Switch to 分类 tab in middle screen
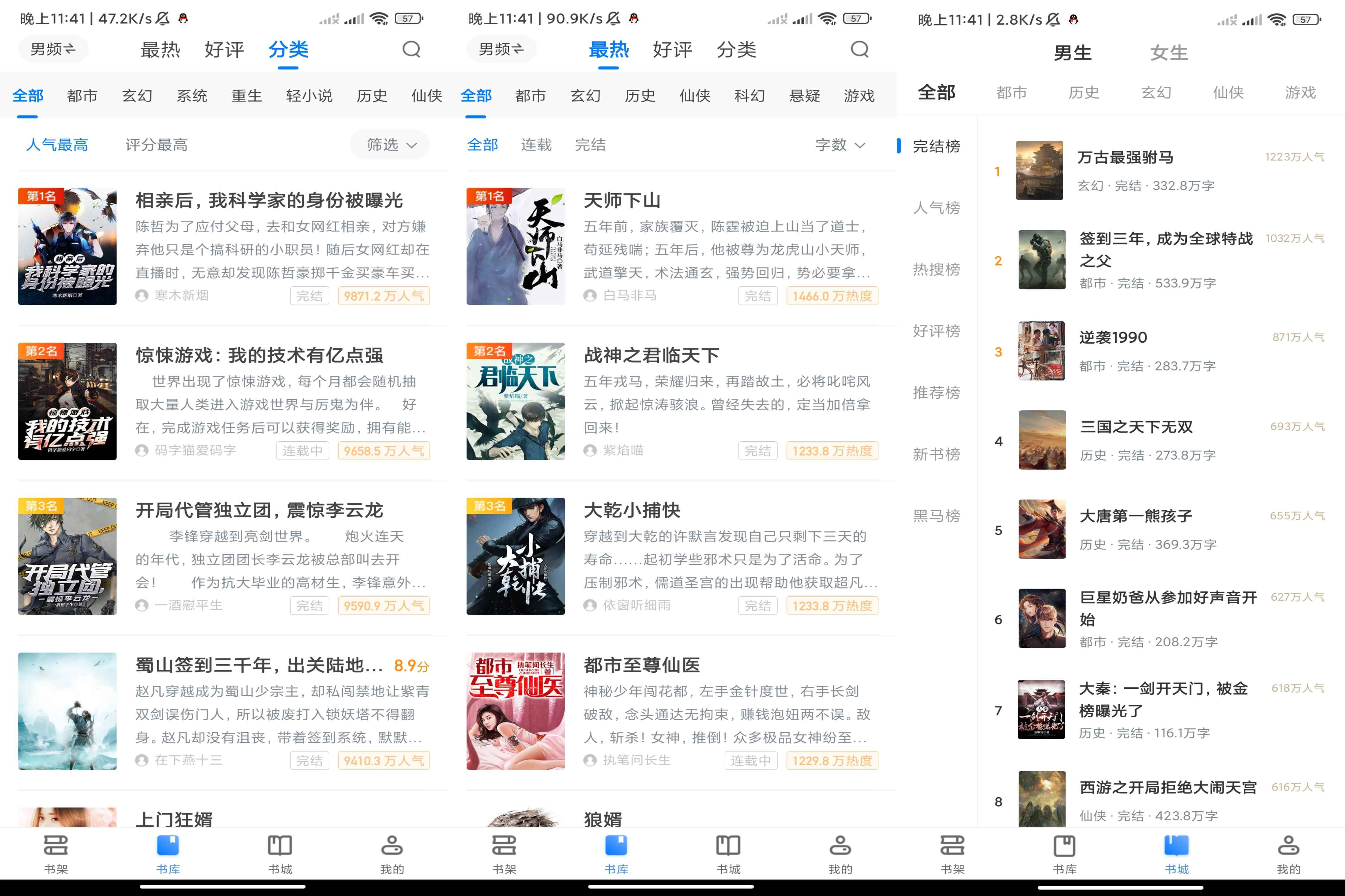 click(x=736, y=50)
